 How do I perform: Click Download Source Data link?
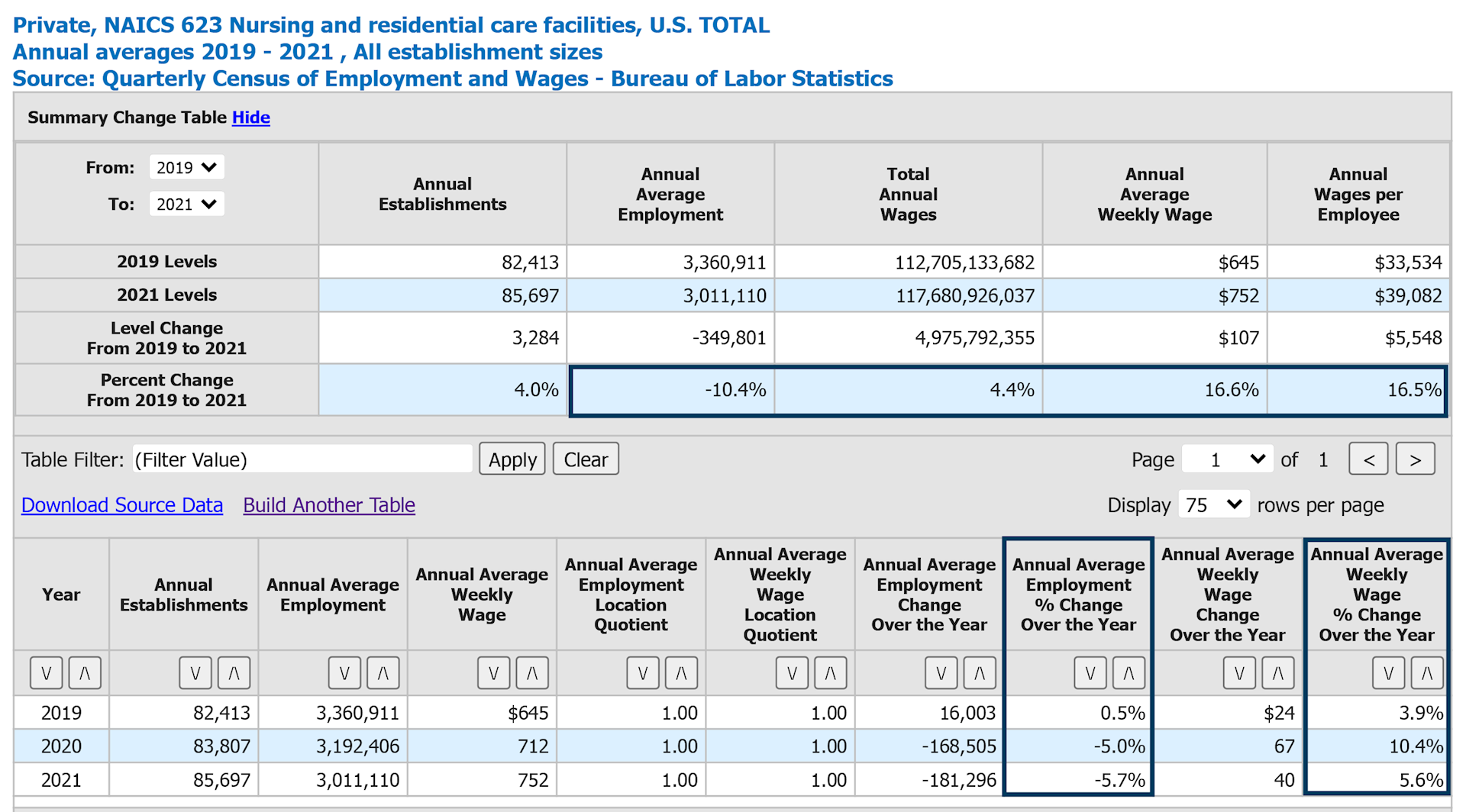point(122,504)
